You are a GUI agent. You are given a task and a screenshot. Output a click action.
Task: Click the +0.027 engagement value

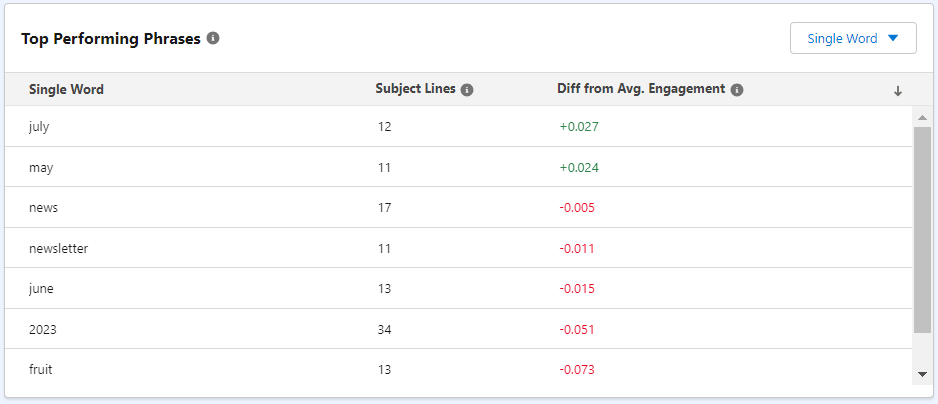tap(579, 127)
